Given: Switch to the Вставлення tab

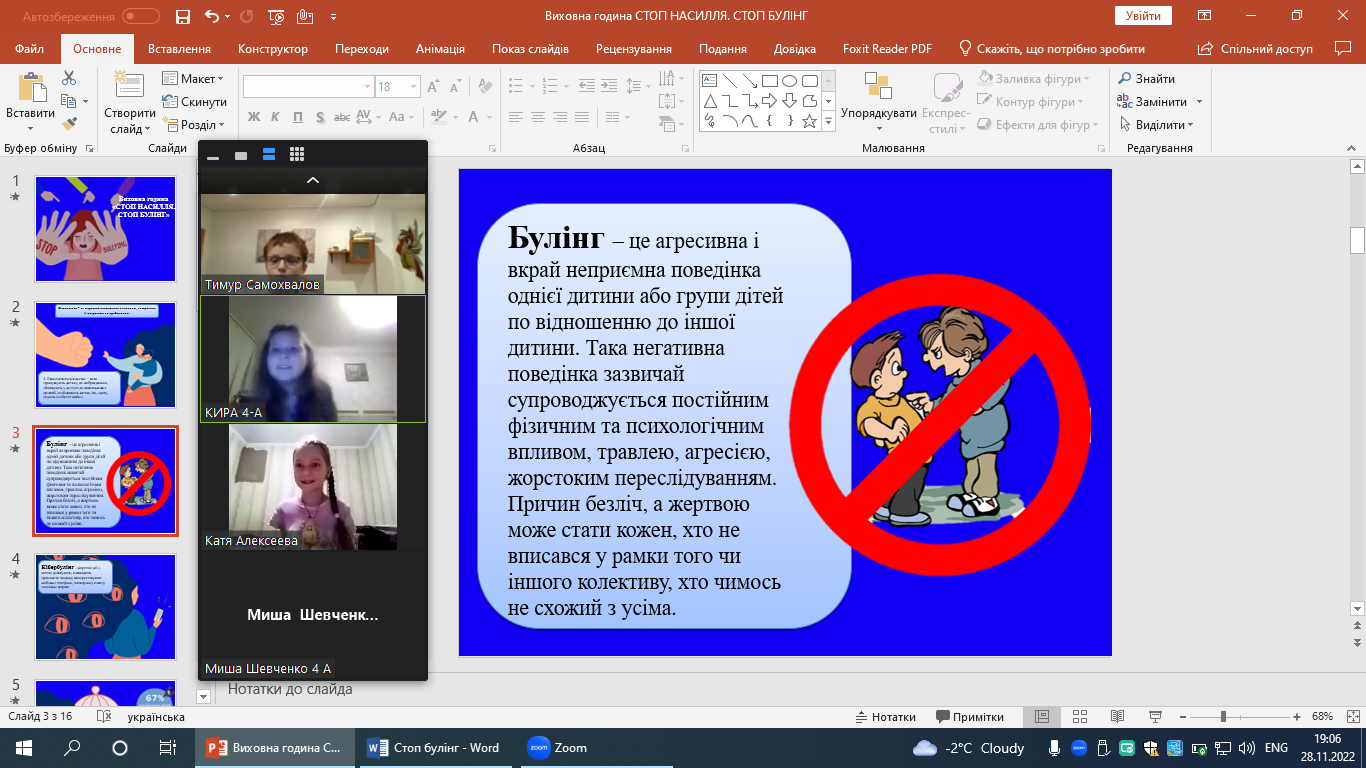Looking at the screenshot, I should 179,49.
